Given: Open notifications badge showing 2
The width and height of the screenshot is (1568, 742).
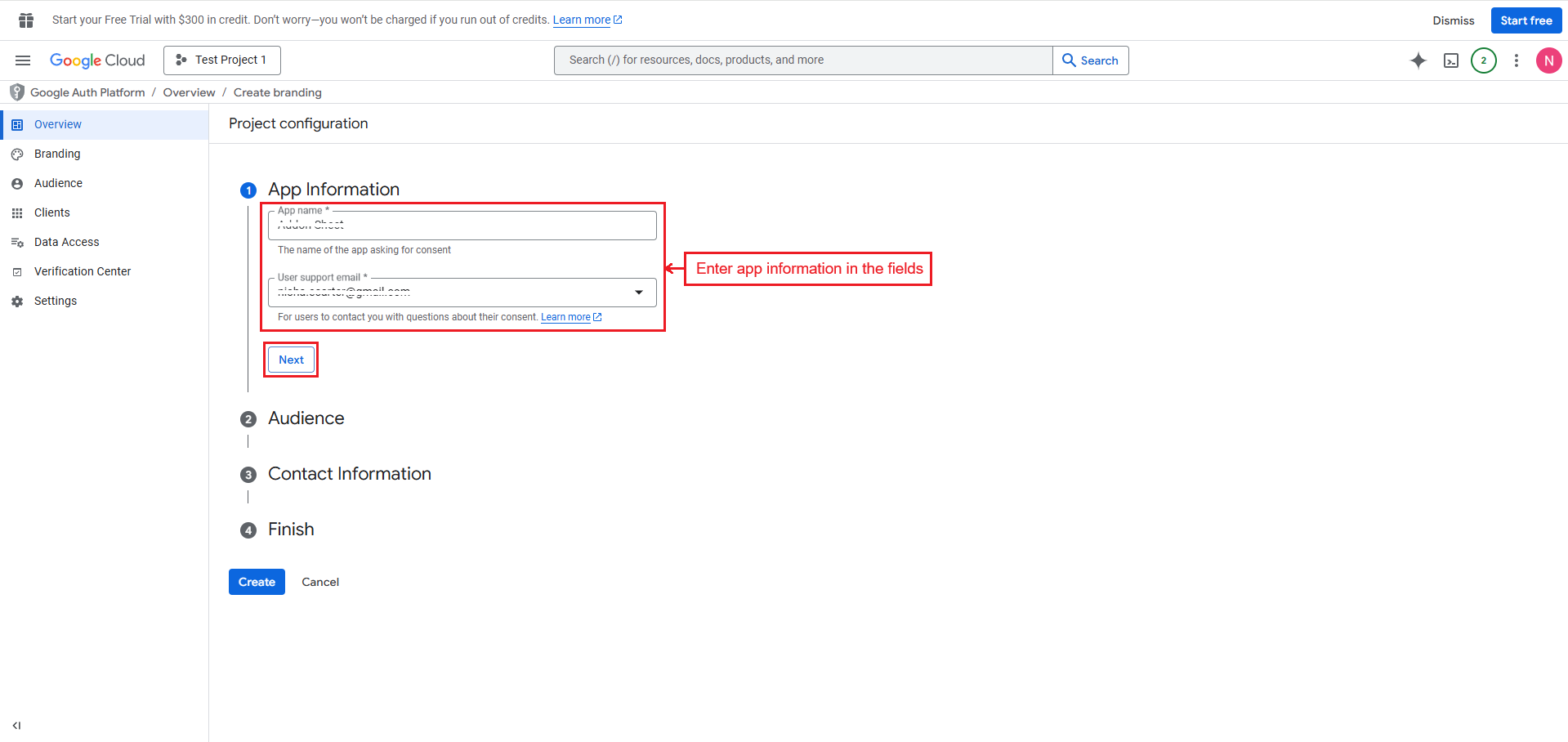Looking at the screenshot, I should [x=1483, y=60].
